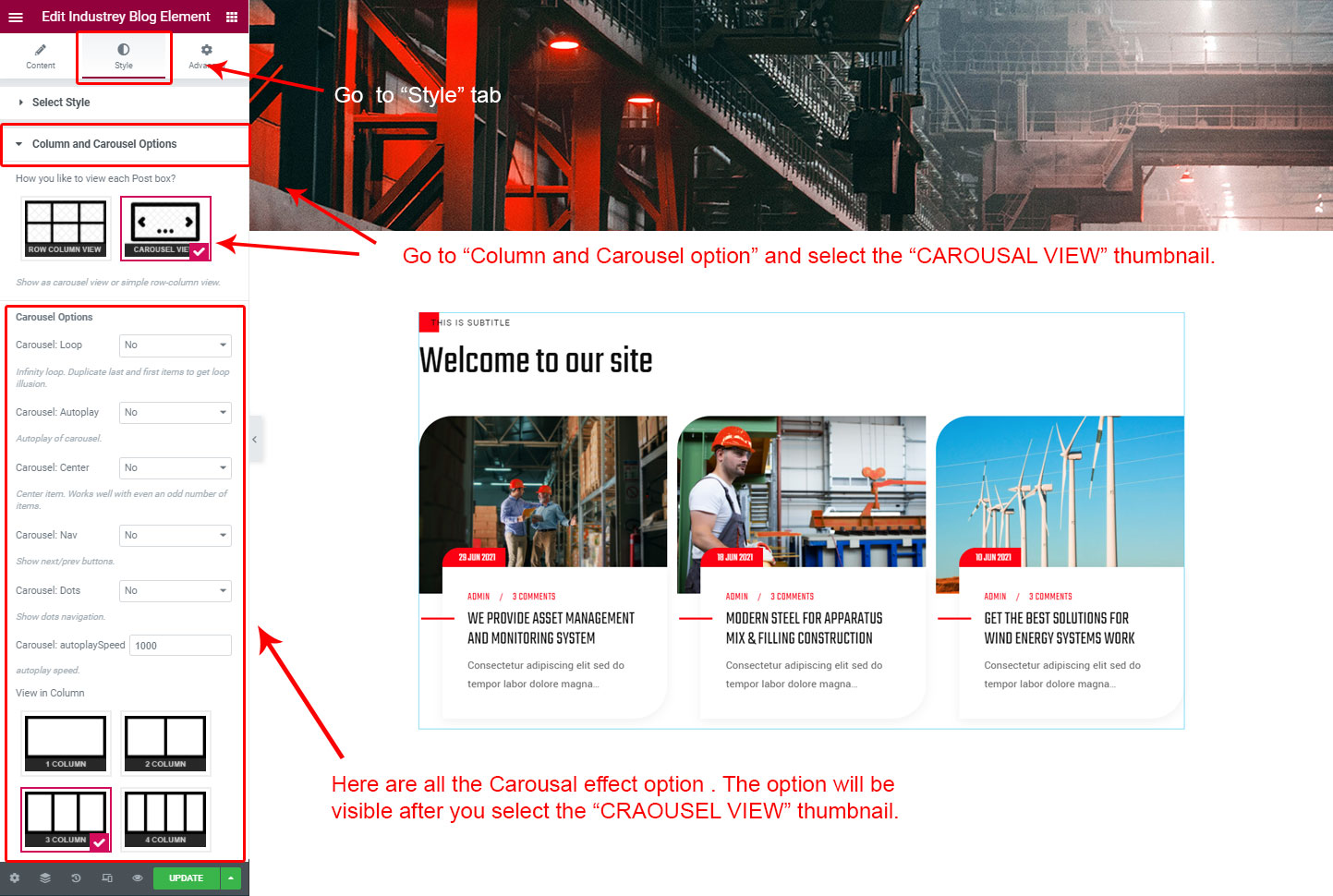Open the widgets grid panel icon
Viewport: 1333px width, 896px height.
tap(232, 17)
